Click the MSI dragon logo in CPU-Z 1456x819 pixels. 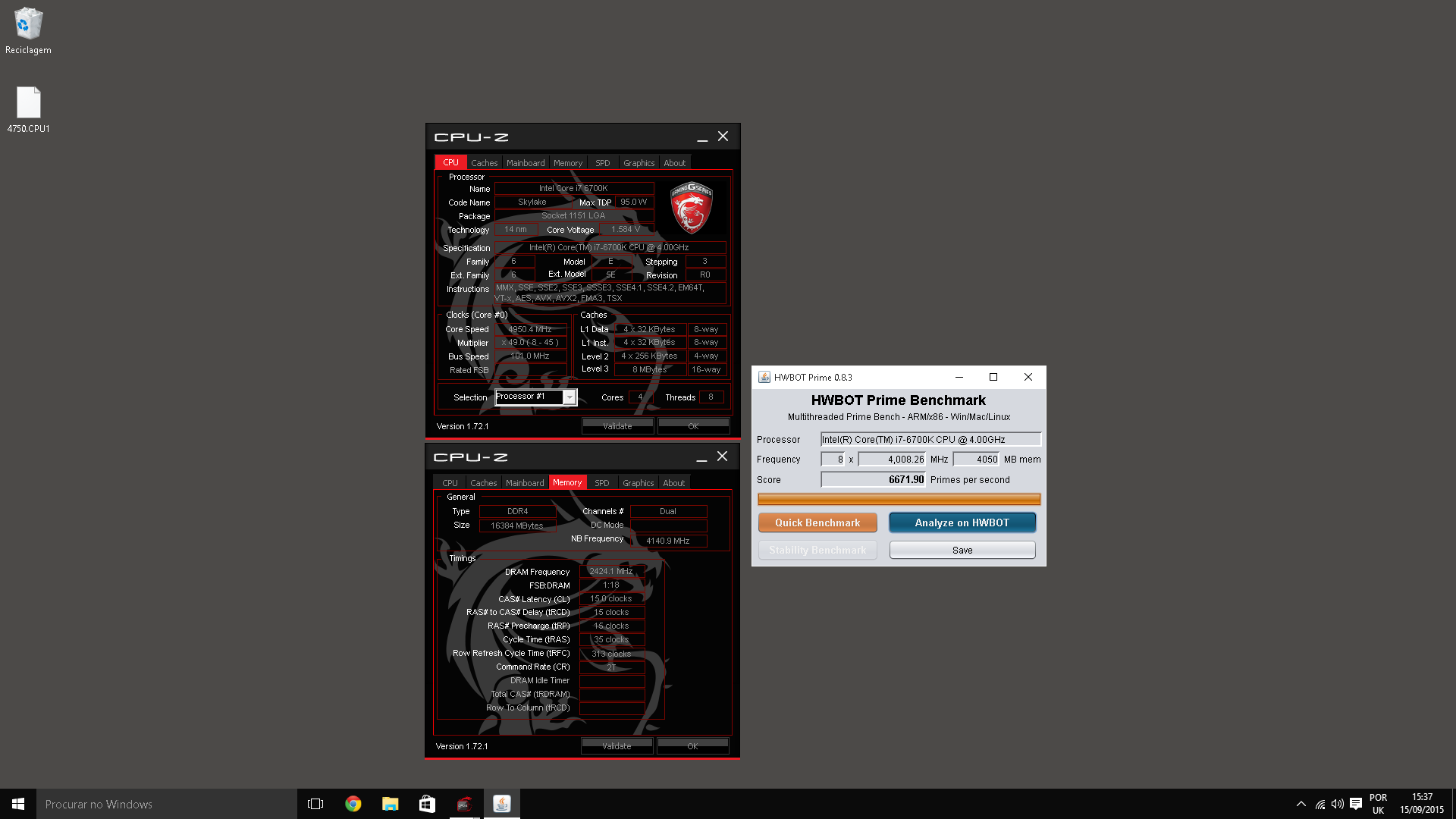pos(691,207)
